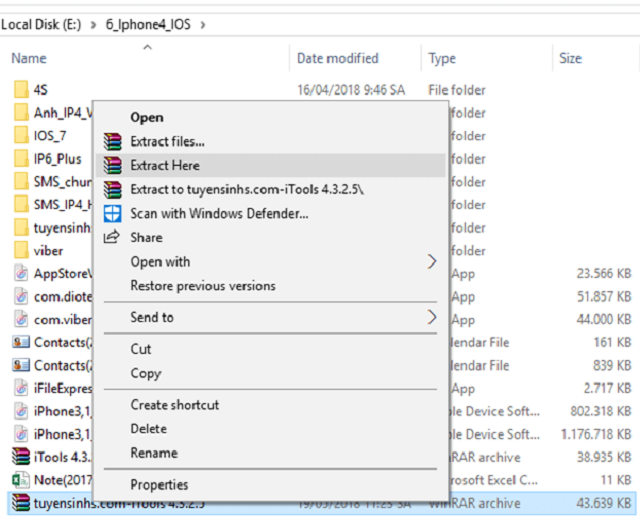640x529 pixels.
Task: Choose Cut from the context menu
Action: click(x=270, y=349)
